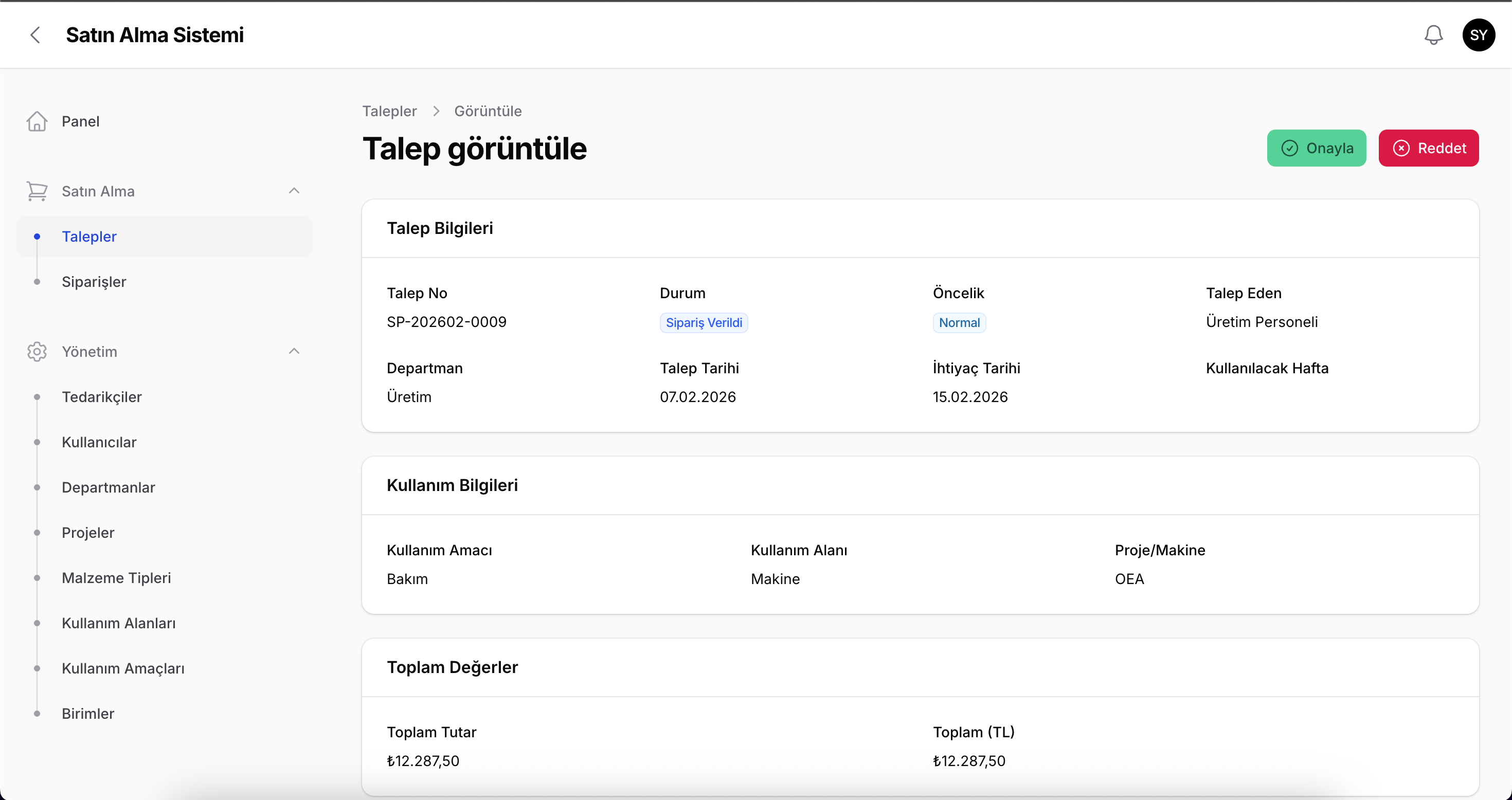This screenshot has width=1512, height=800.
Task: Click the Yönetim gear icon
Action: point(37,352)
